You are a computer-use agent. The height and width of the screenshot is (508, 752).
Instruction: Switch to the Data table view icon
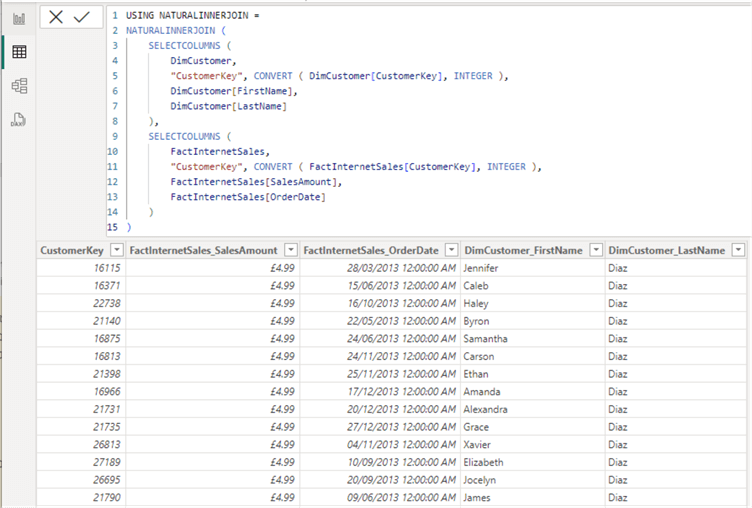[19, 52]
